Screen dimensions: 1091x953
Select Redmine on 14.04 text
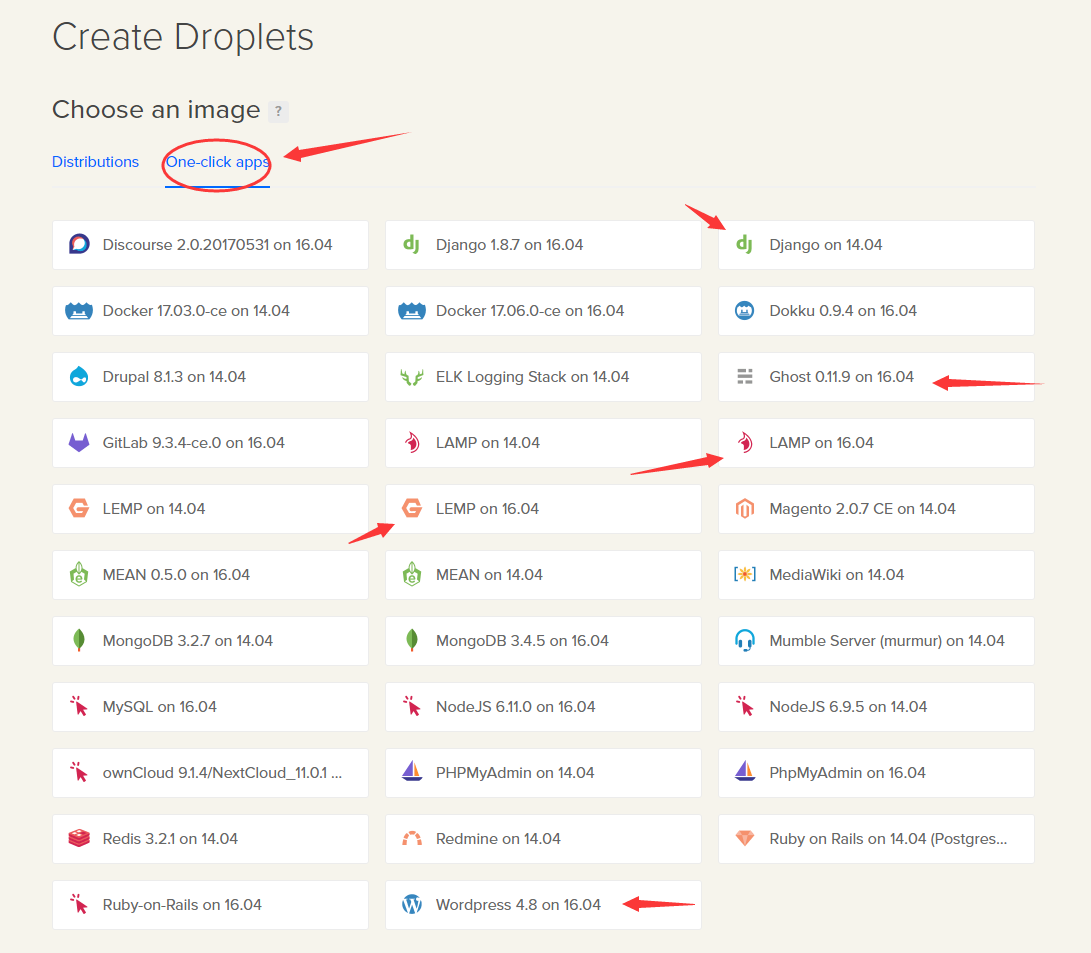(x=498, y=839)
